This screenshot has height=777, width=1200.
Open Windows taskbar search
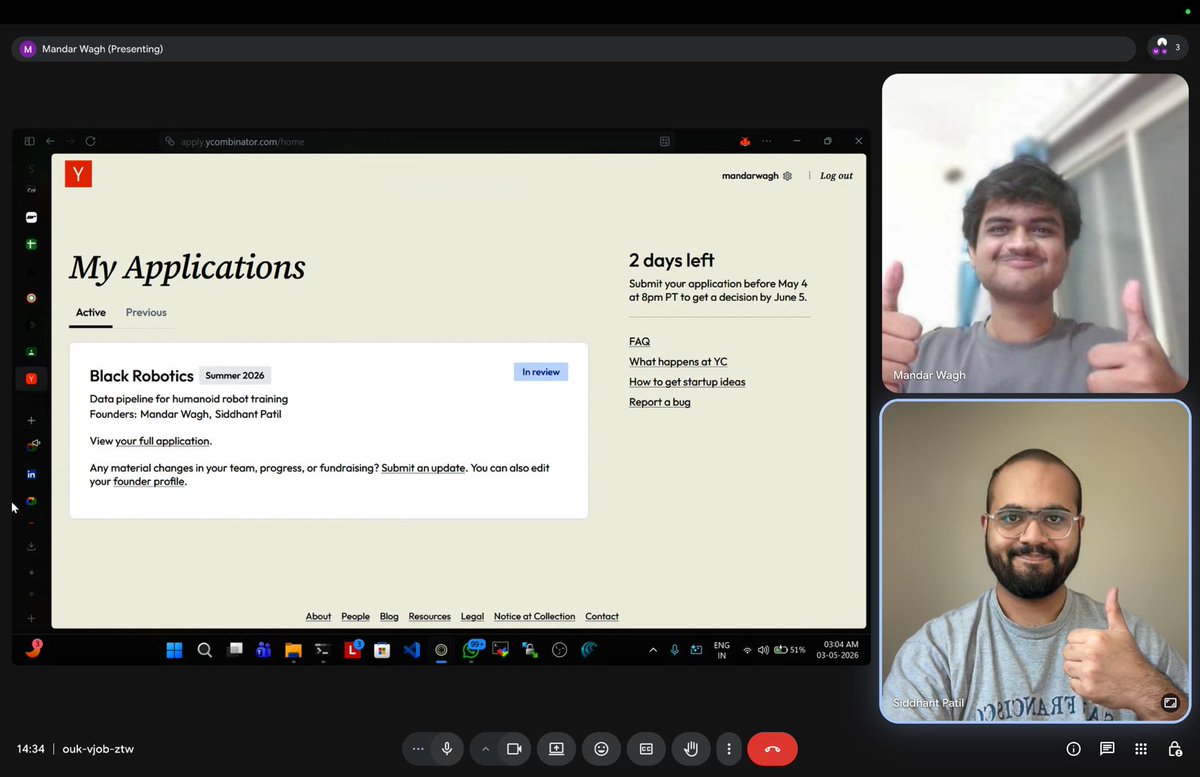coord(204,650)
